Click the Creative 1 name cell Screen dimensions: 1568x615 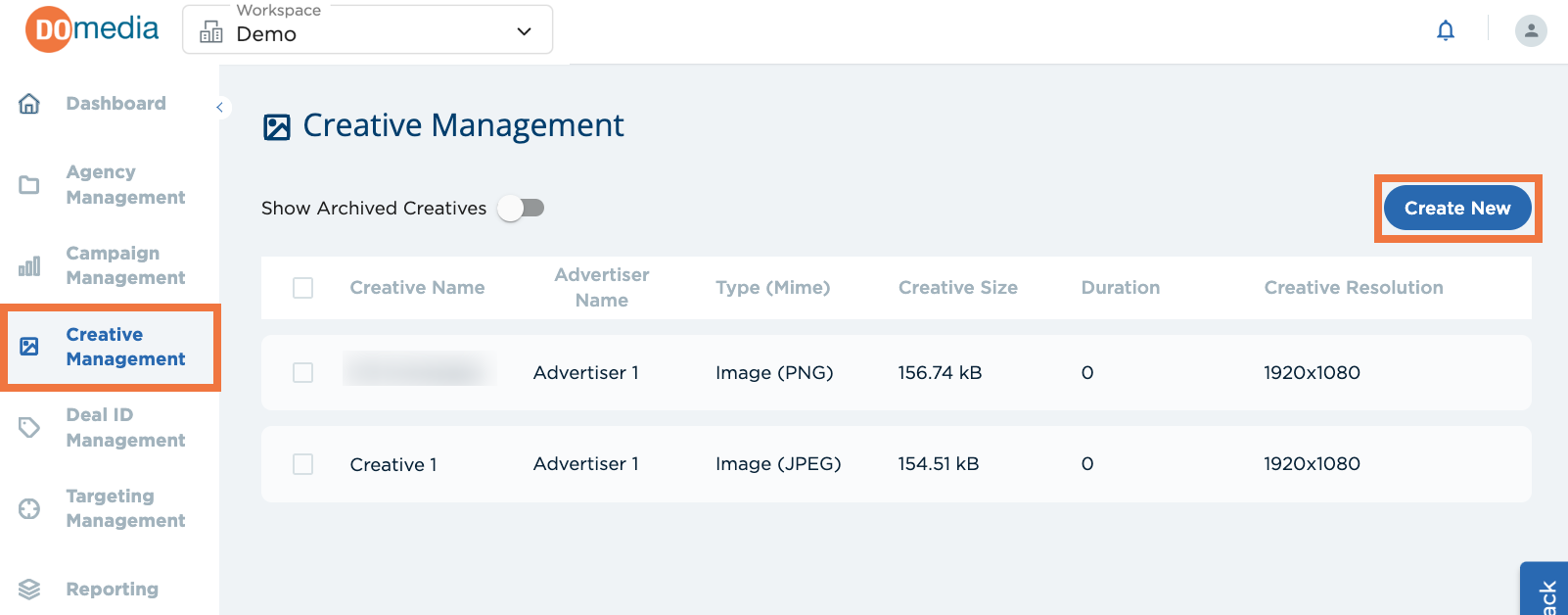(x=393, y=465)
